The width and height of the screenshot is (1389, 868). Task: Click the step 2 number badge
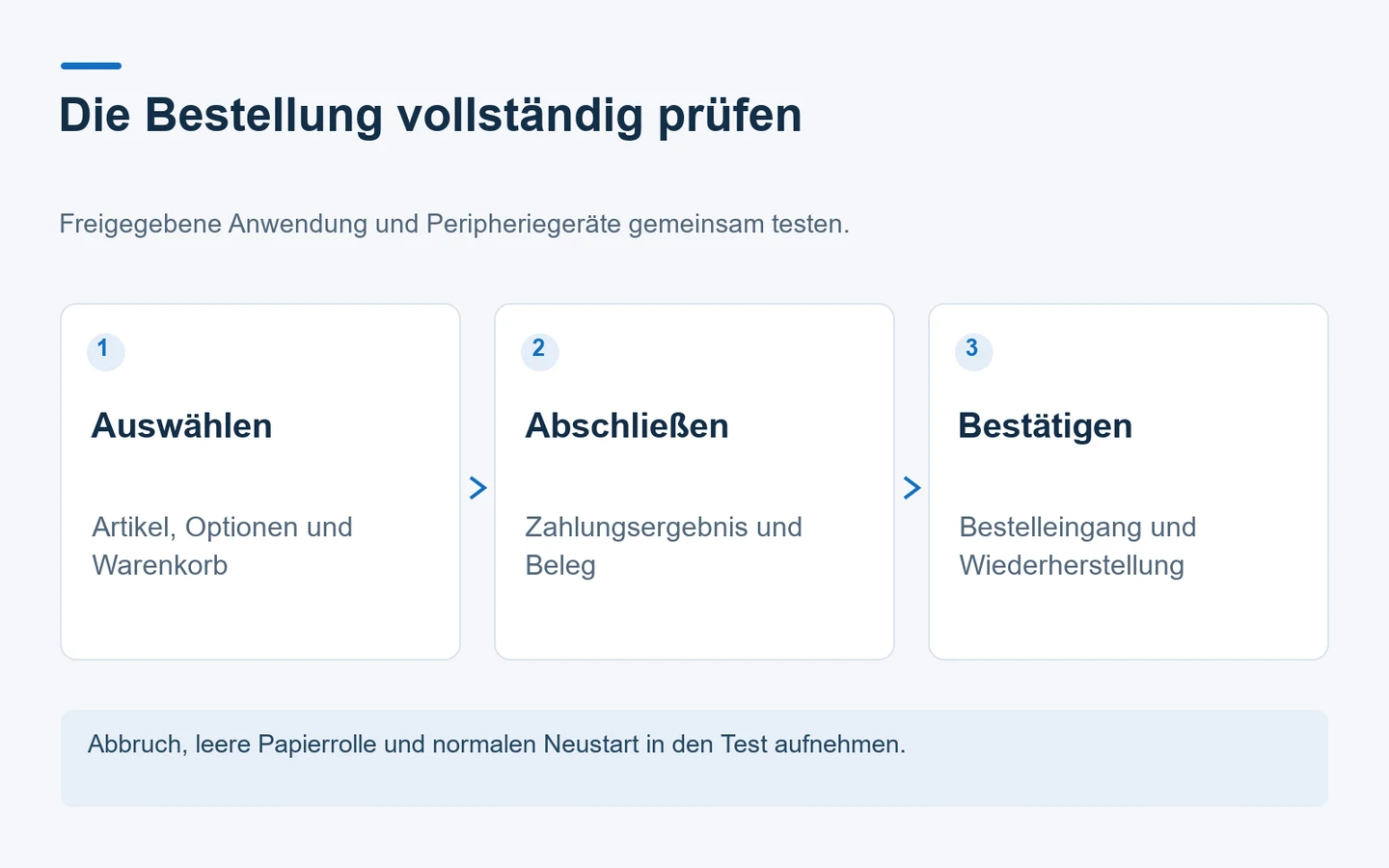coord(540,351)
